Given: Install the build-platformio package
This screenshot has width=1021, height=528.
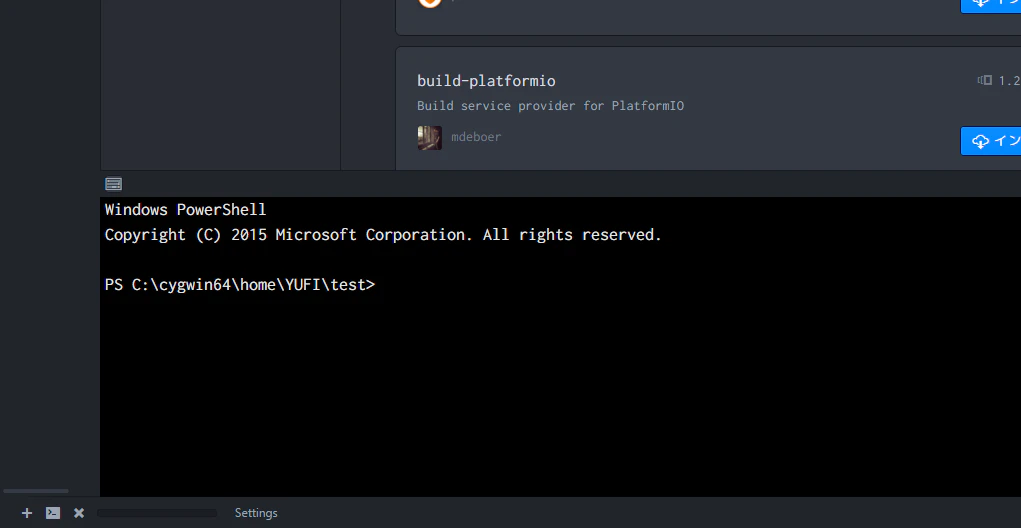Looking at the screenshot, I should pos(990,141).
